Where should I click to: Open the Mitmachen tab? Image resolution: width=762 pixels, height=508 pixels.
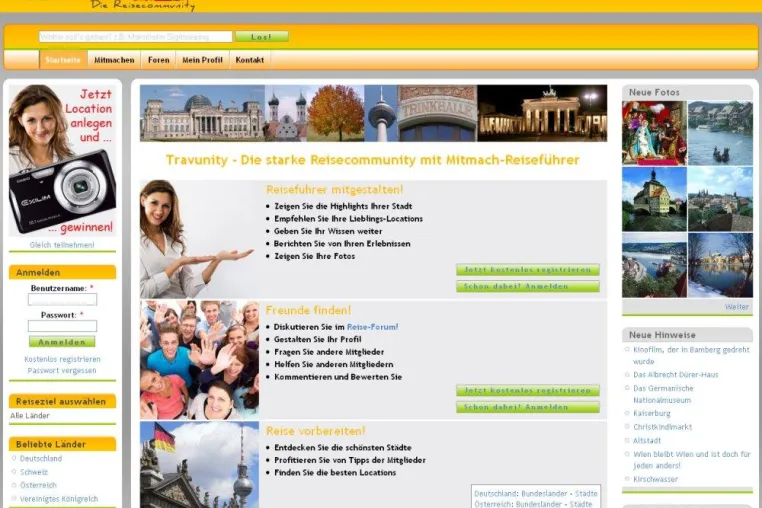114,60
